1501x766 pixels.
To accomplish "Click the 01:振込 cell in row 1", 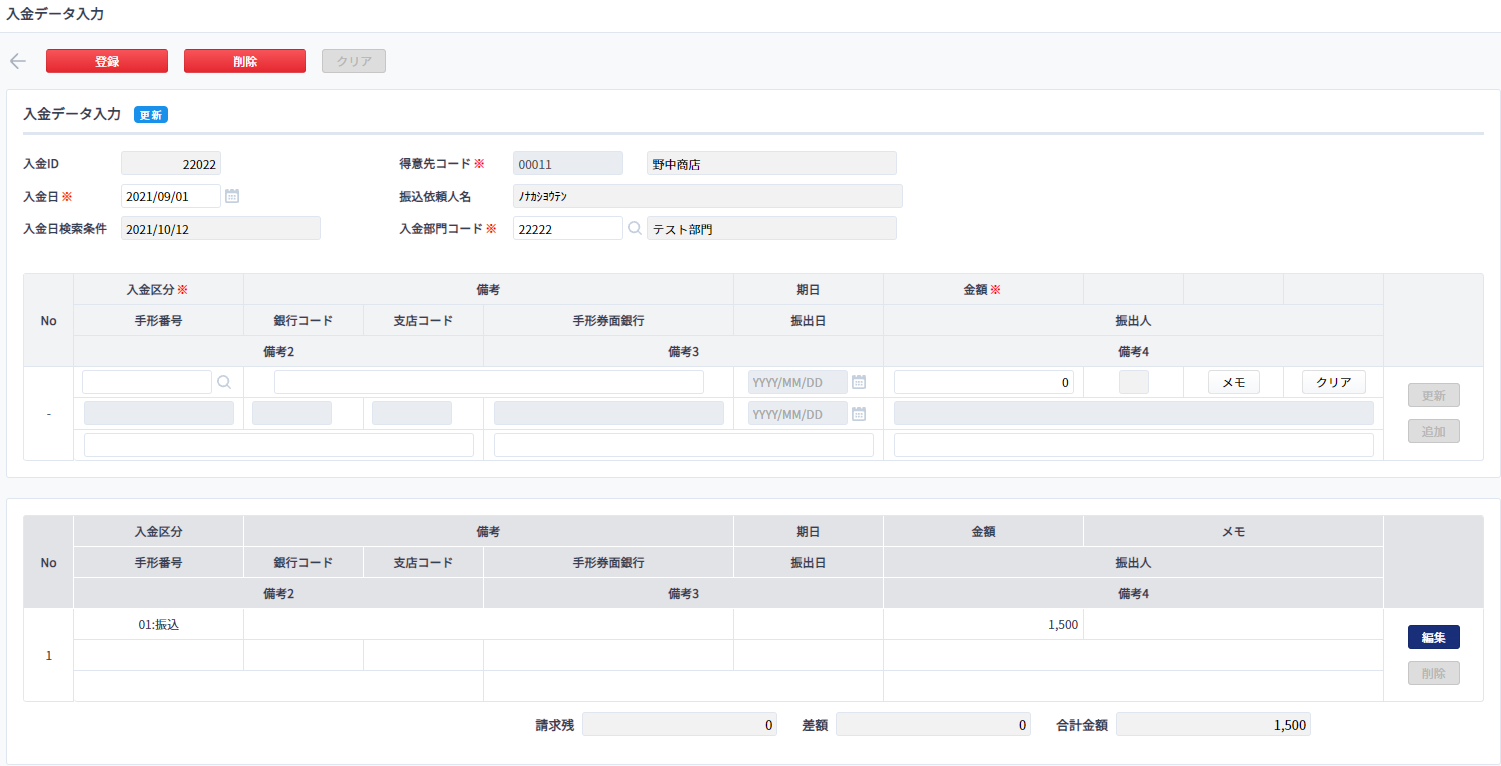I will coord(158,624).
